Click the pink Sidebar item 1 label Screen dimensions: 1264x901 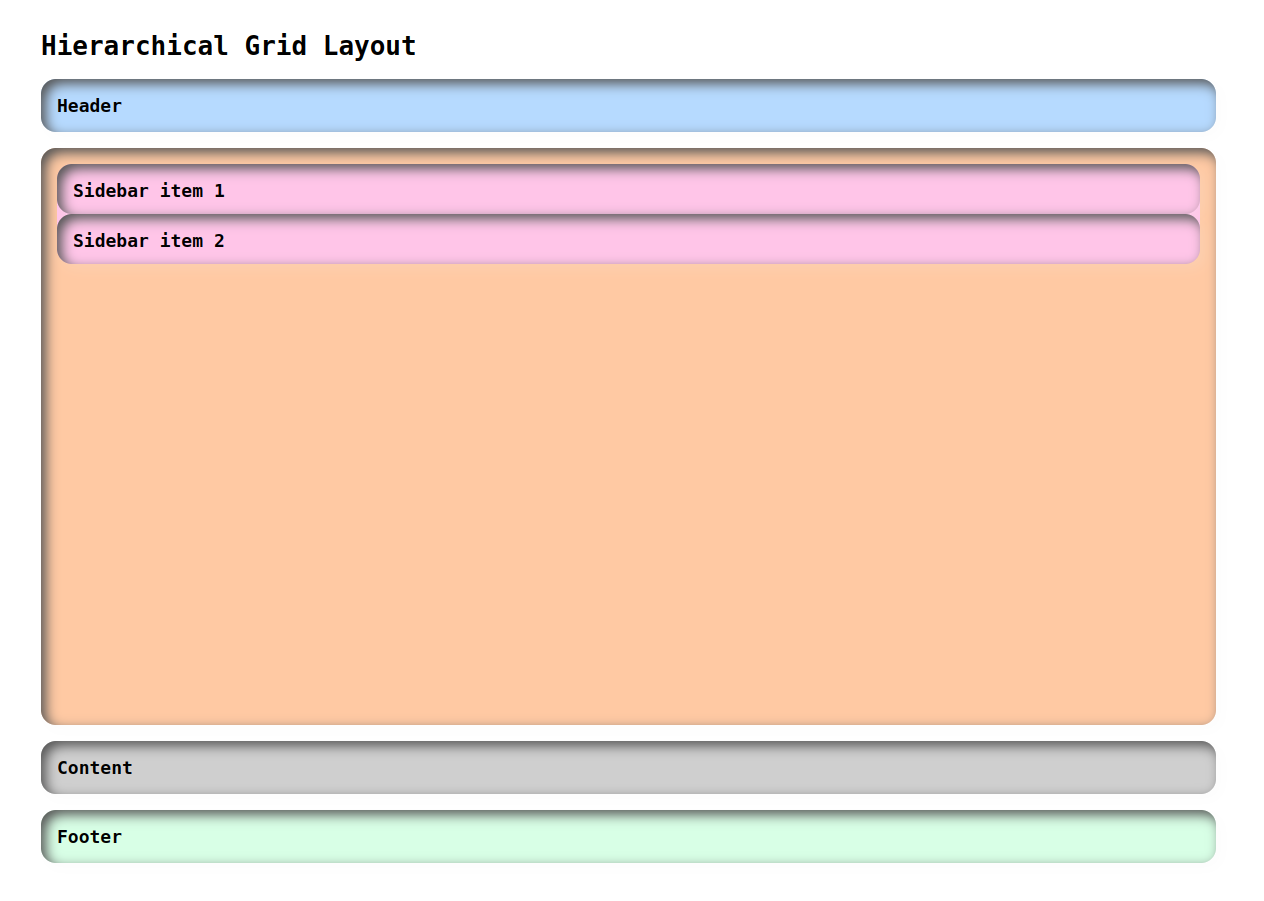(150, 190)
